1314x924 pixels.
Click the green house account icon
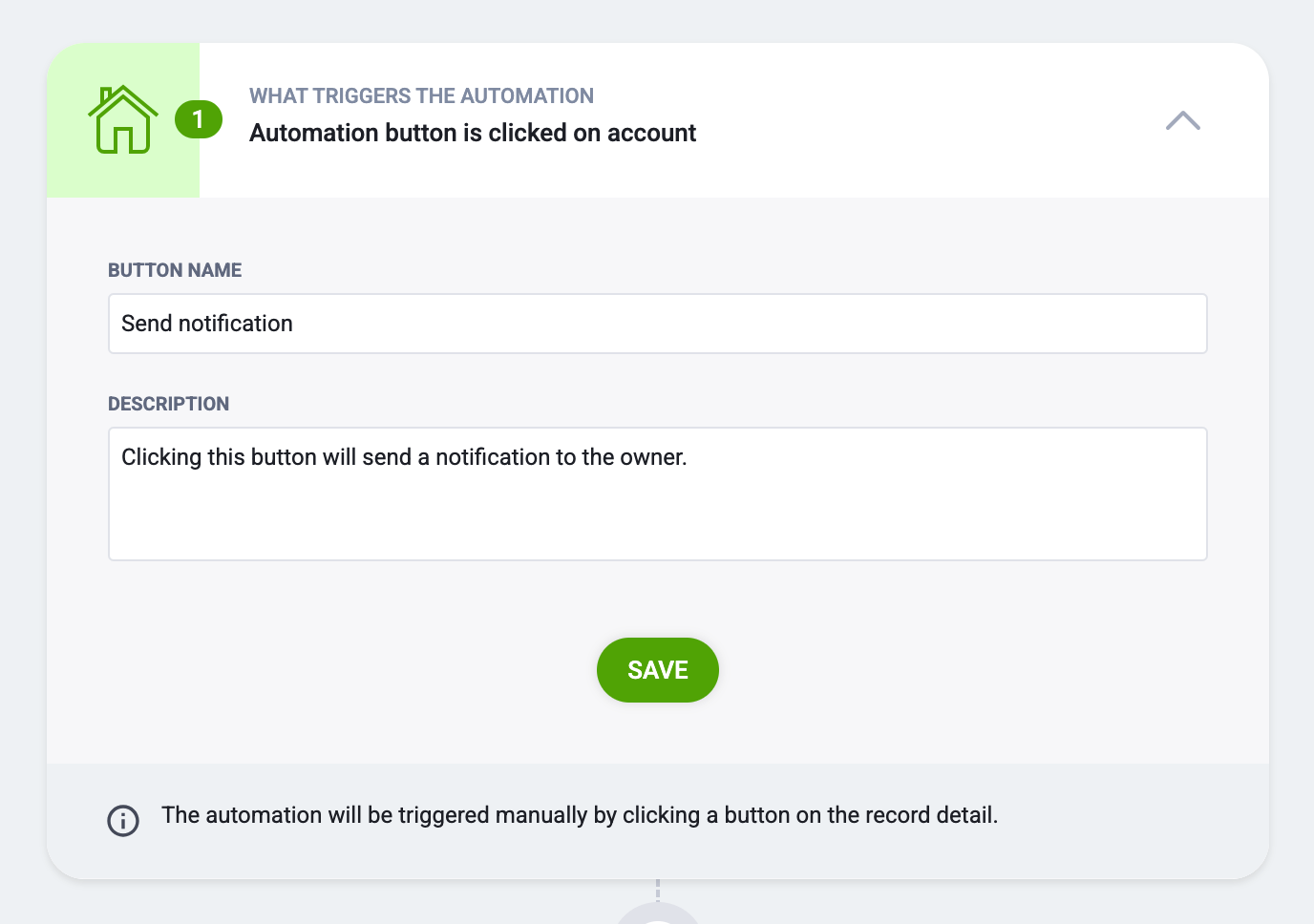click(123, 120)
